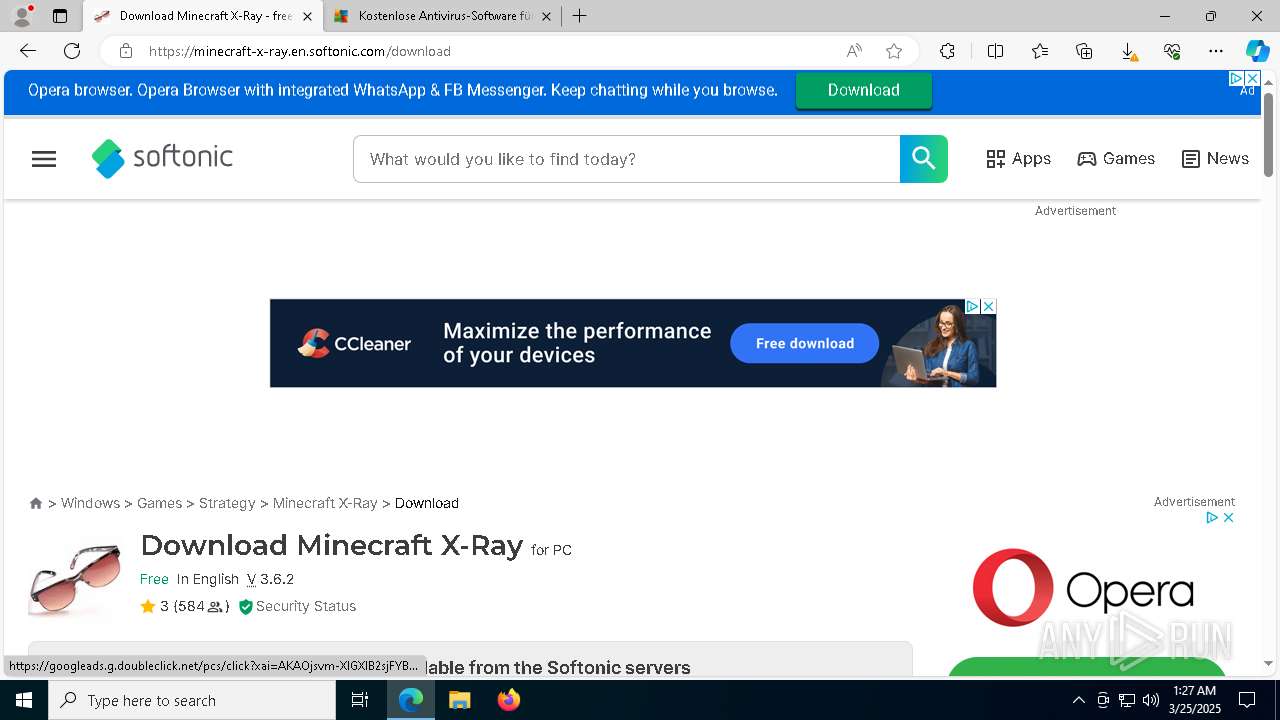Open AdChoices on CCleaner banner
Viewport: 1280px width, 720px height.
(972, 307)
